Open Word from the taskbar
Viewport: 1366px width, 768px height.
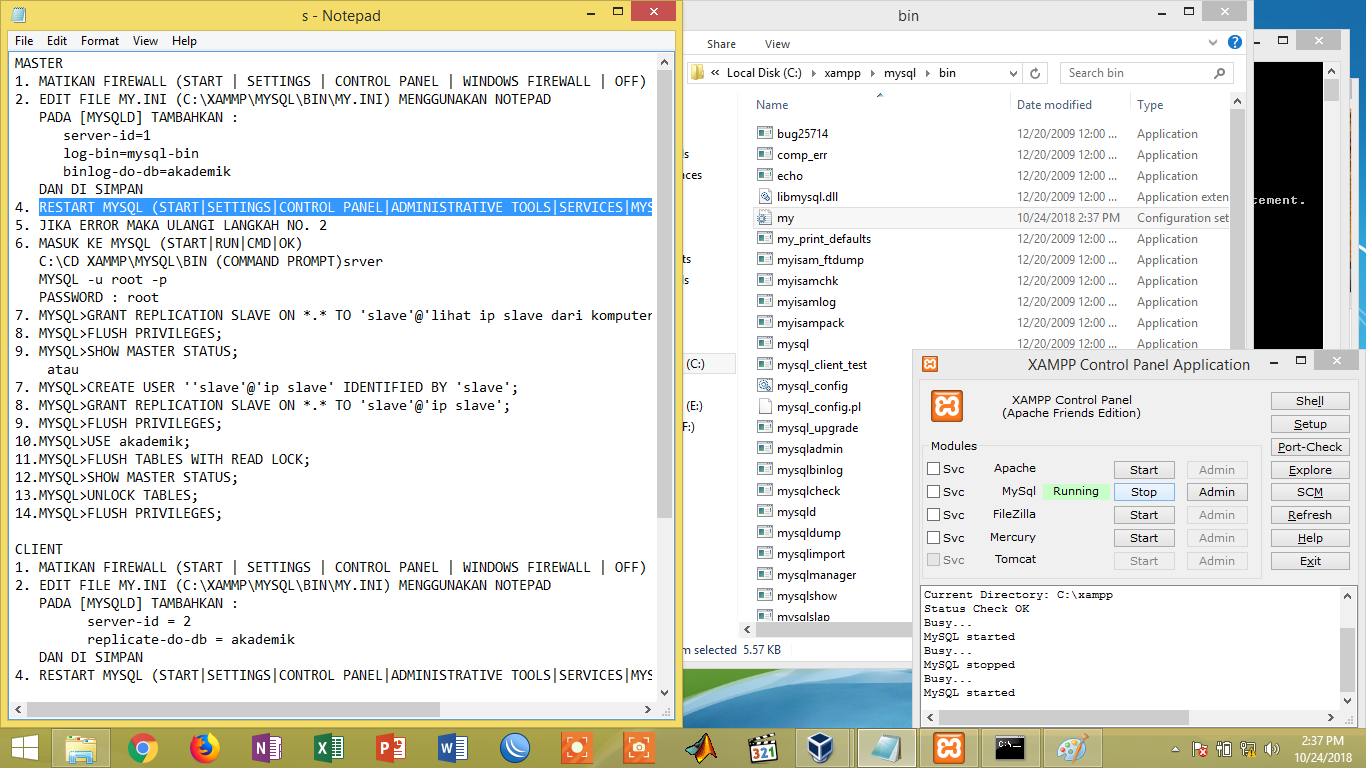tap(453, 748)
